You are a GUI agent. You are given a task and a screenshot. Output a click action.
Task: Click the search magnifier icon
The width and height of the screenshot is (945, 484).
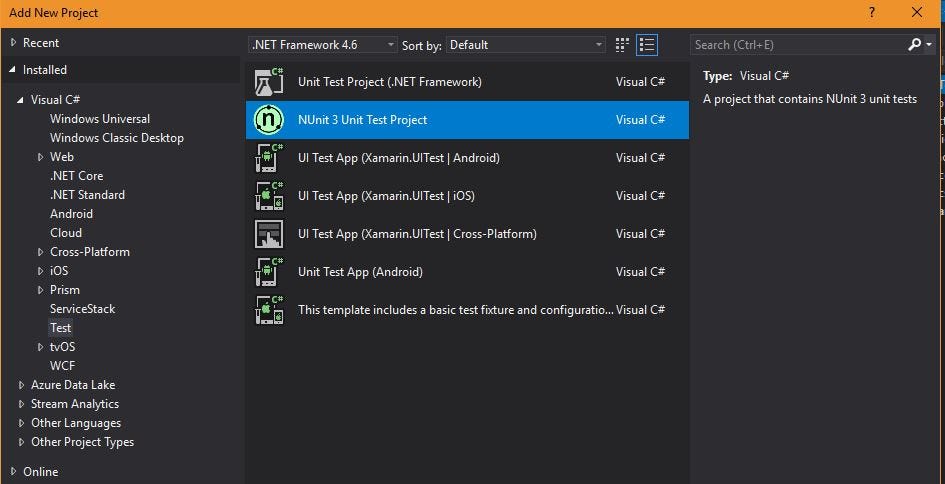[914, 45]
